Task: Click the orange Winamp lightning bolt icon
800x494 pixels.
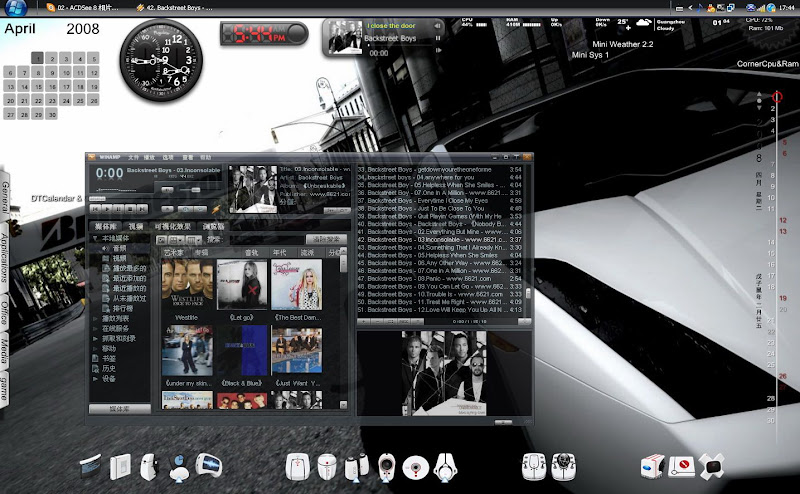Action: 216,209
